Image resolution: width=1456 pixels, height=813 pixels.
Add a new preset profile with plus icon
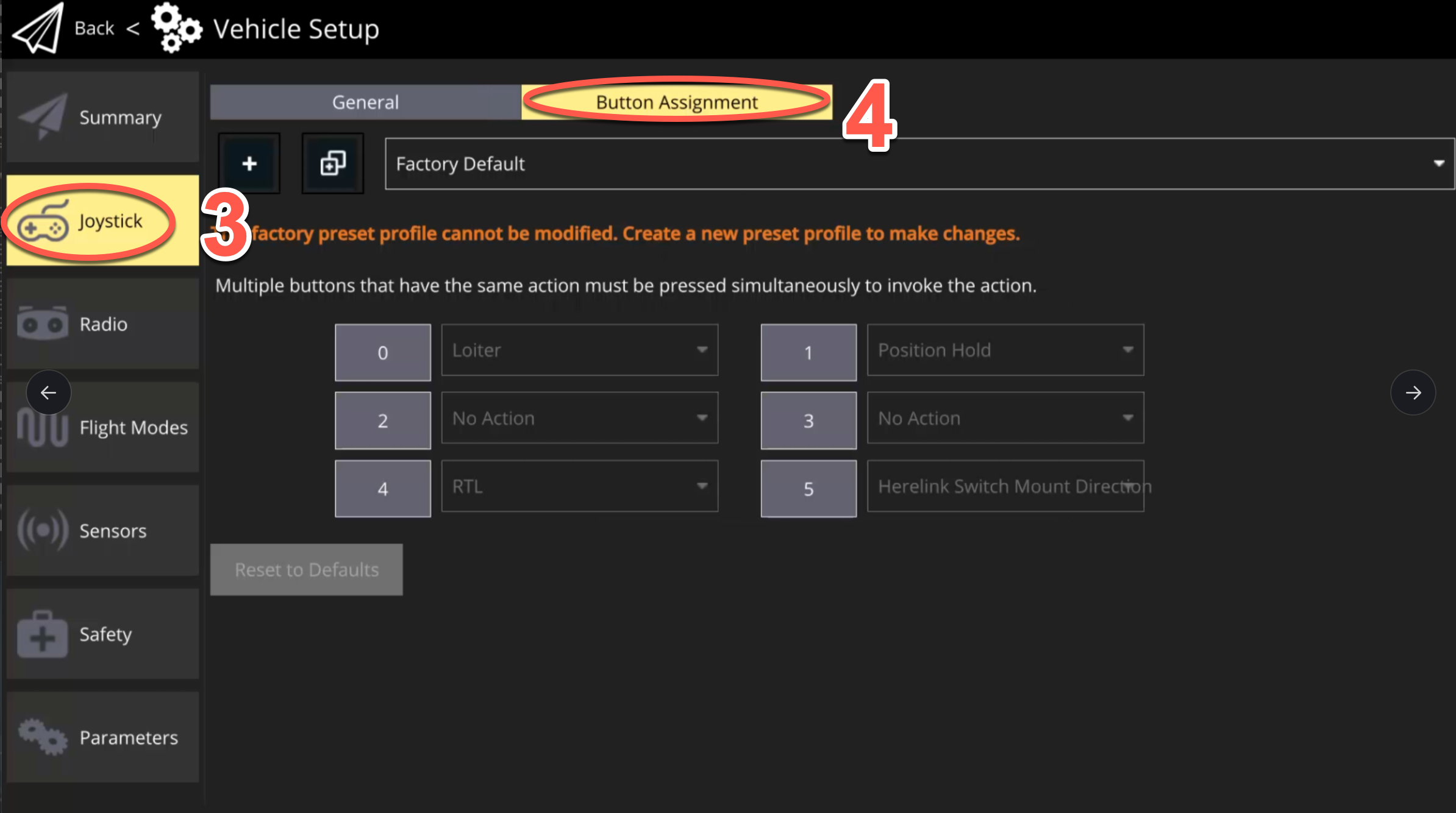click(x=249, y=163)
